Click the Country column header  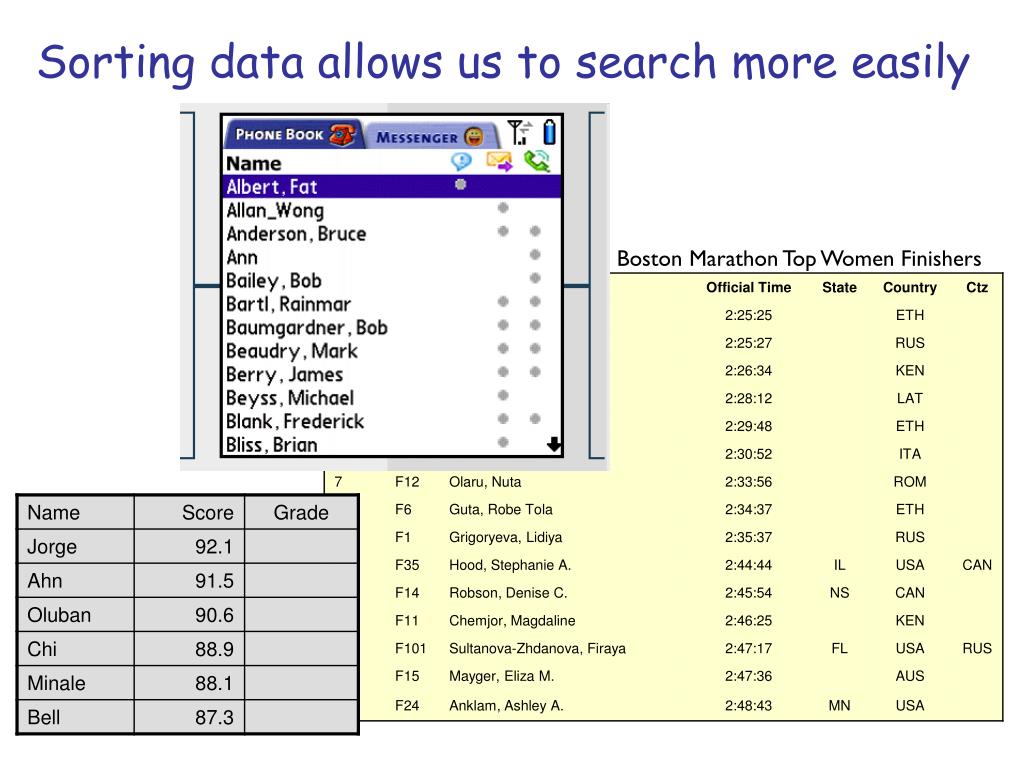[910, 287]
